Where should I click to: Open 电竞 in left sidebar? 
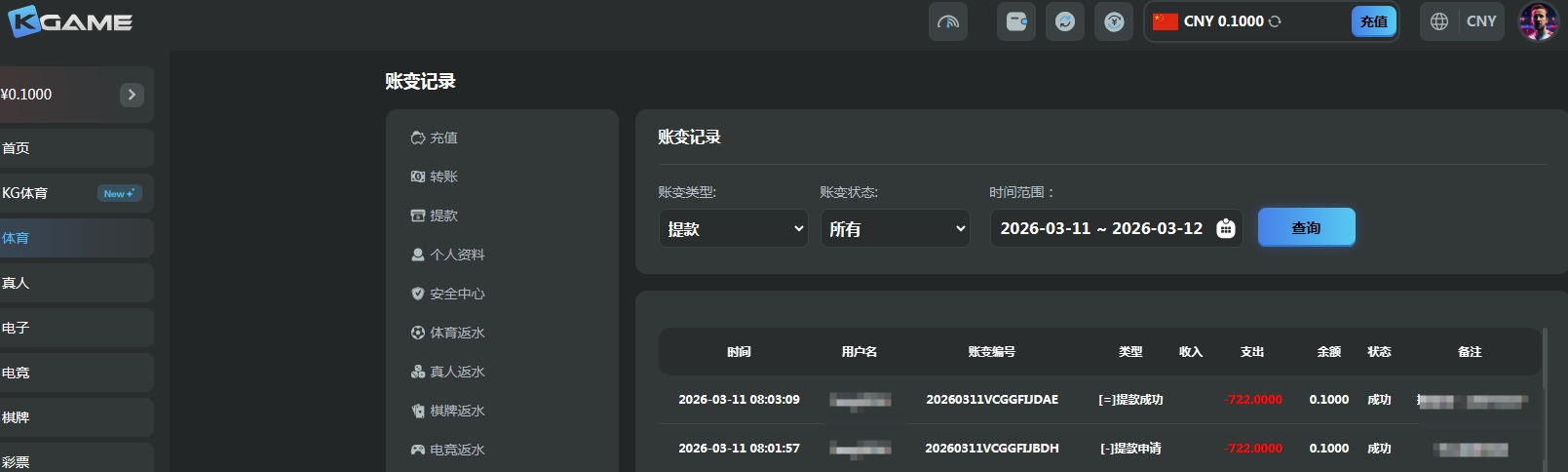tap(77, 373)
